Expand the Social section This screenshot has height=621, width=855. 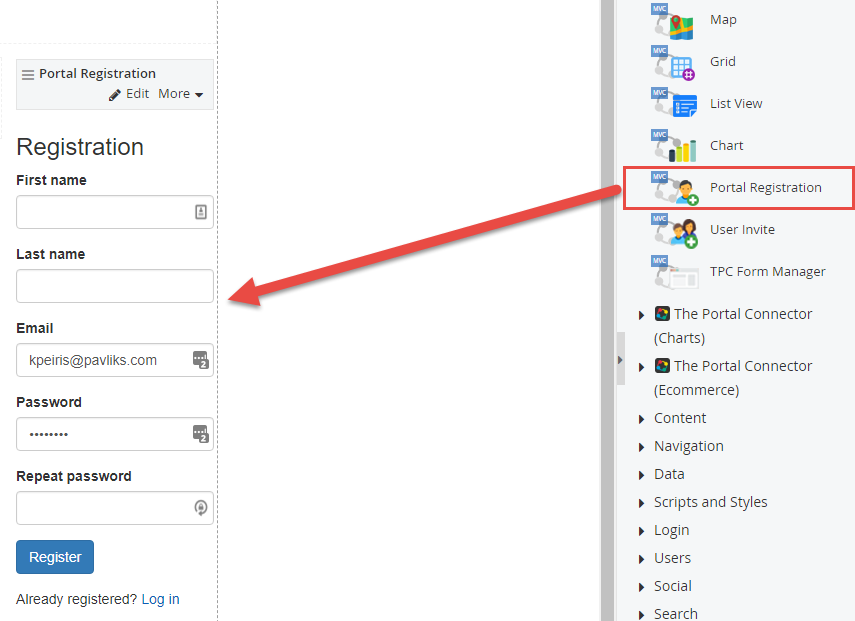pyautogui.click(x=641, y=587)
